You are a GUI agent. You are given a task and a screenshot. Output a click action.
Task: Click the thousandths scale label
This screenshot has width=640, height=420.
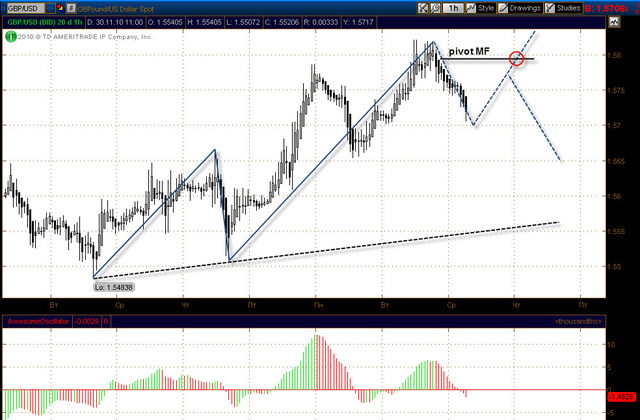tap(579, 321)
